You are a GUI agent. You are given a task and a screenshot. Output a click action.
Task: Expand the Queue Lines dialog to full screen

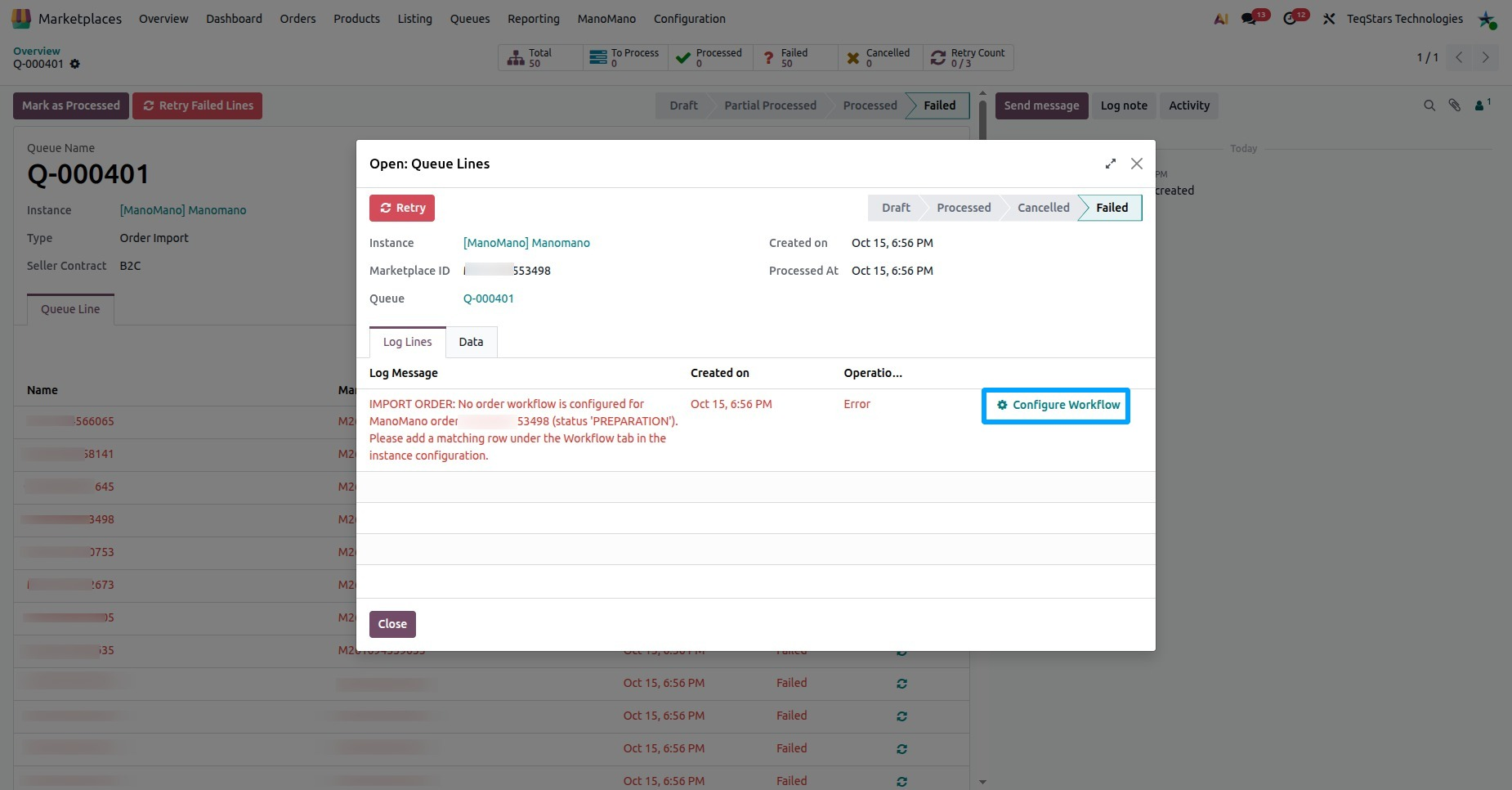[x=1111, y=164]
